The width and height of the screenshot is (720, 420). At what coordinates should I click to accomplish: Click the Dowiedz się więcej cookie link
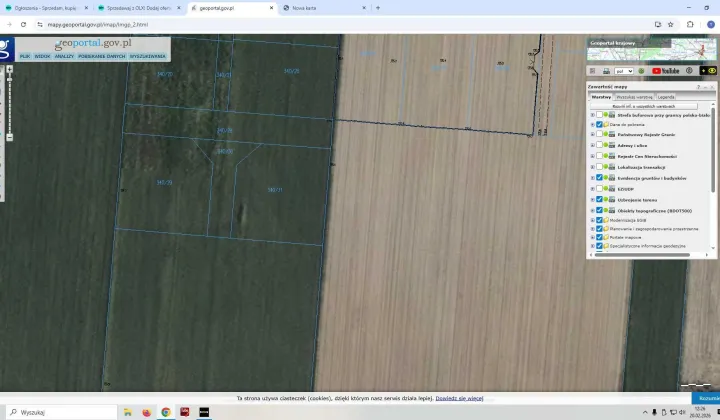click(459, 398)
